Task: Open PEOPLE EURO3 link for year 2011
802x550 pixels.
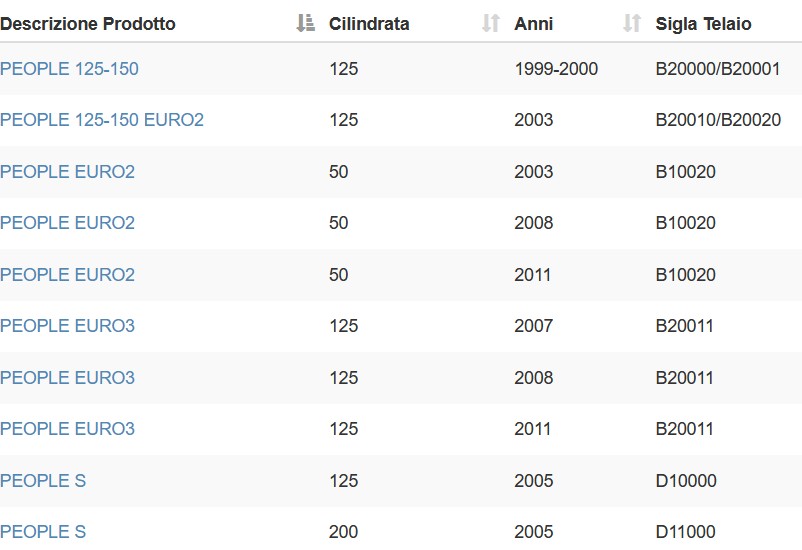Action: [x=67, y=429]
